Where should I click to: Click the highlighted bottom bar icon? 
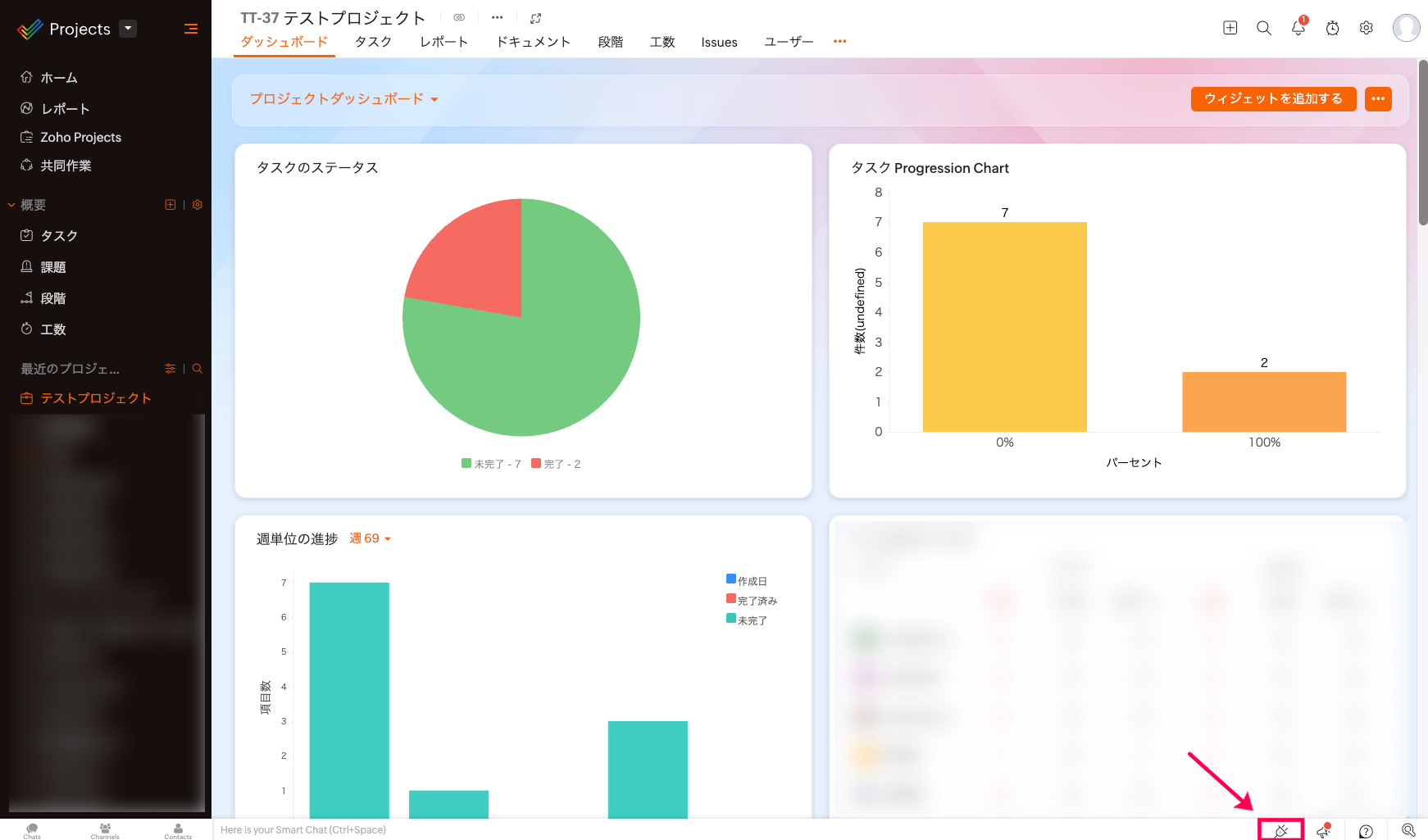[x=1280, y=830]
